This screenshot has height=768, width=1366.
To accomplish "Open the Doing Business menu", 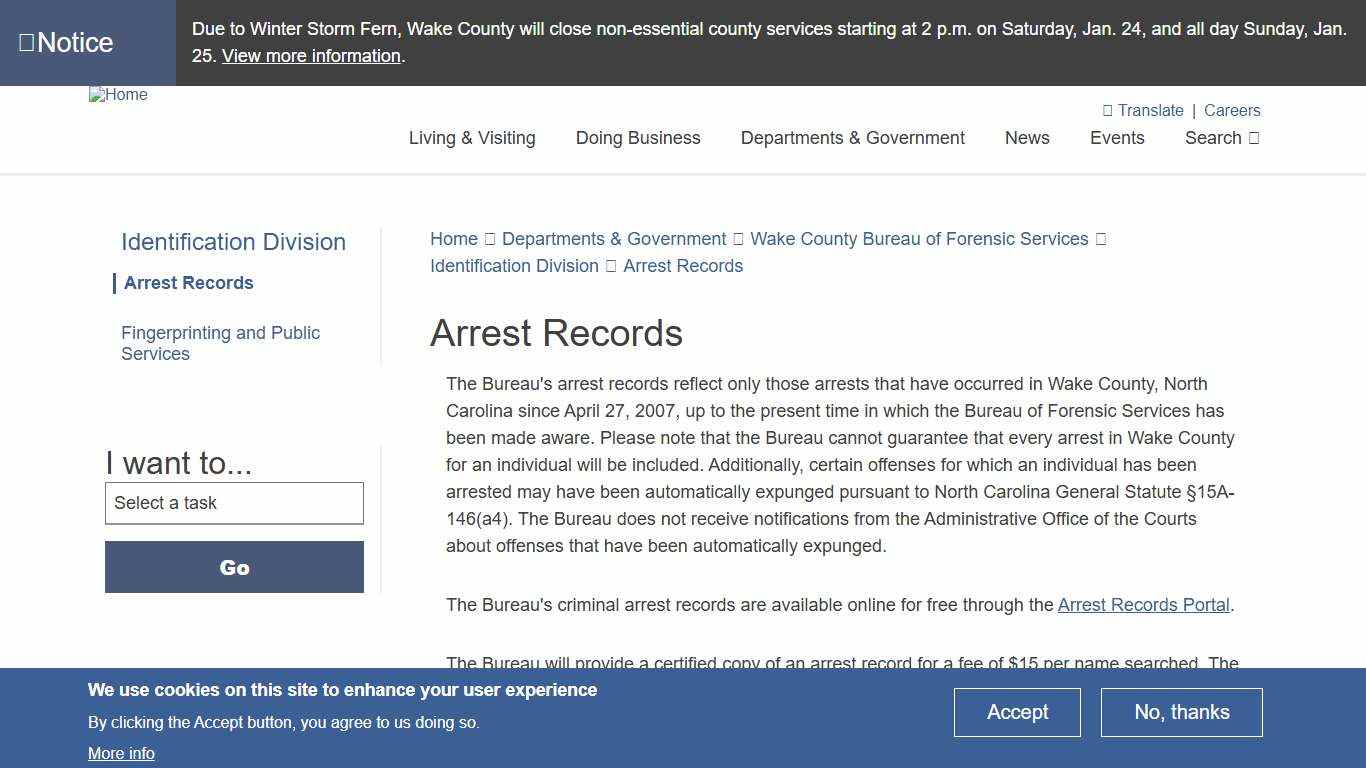I will click(637, 138).
